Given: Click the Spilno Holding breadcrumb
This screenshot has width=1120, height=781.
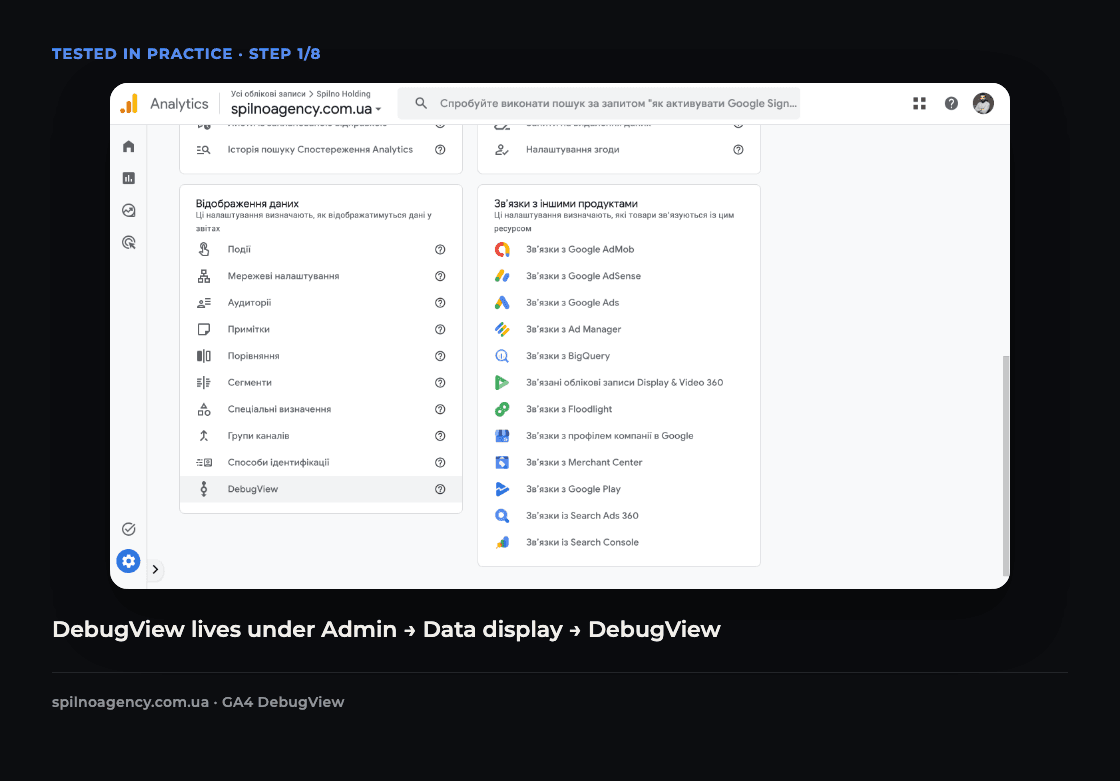Looking at the screenshot, I should pyautogui.click(x=344, y=94).
